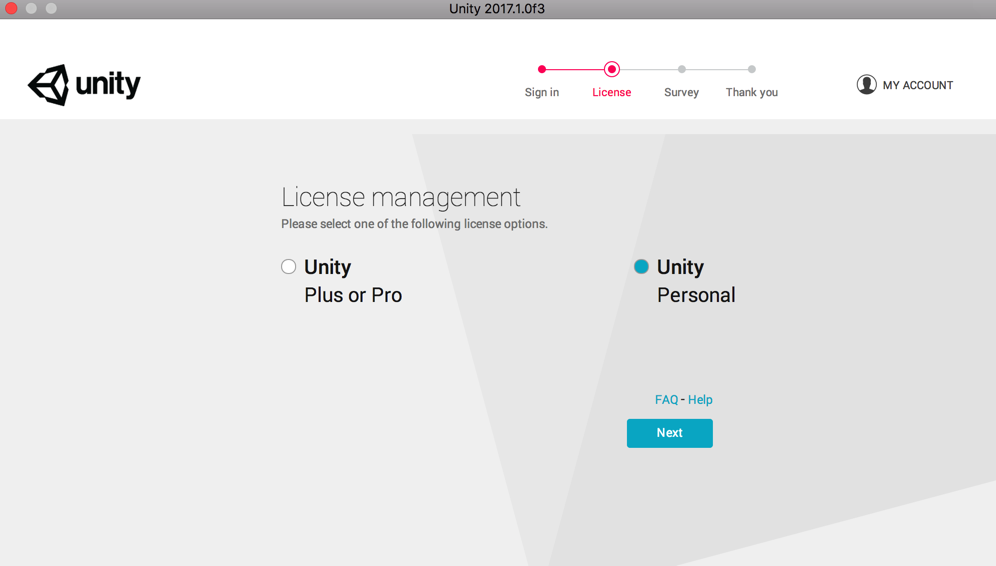
Task: Click the 'License' step label
Action: pos(612,92)
